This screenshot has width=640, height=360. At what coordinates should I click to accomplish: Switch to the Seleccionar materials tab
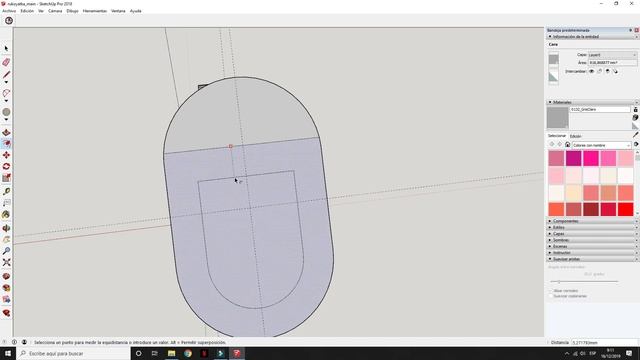click(x=557, y=136)
